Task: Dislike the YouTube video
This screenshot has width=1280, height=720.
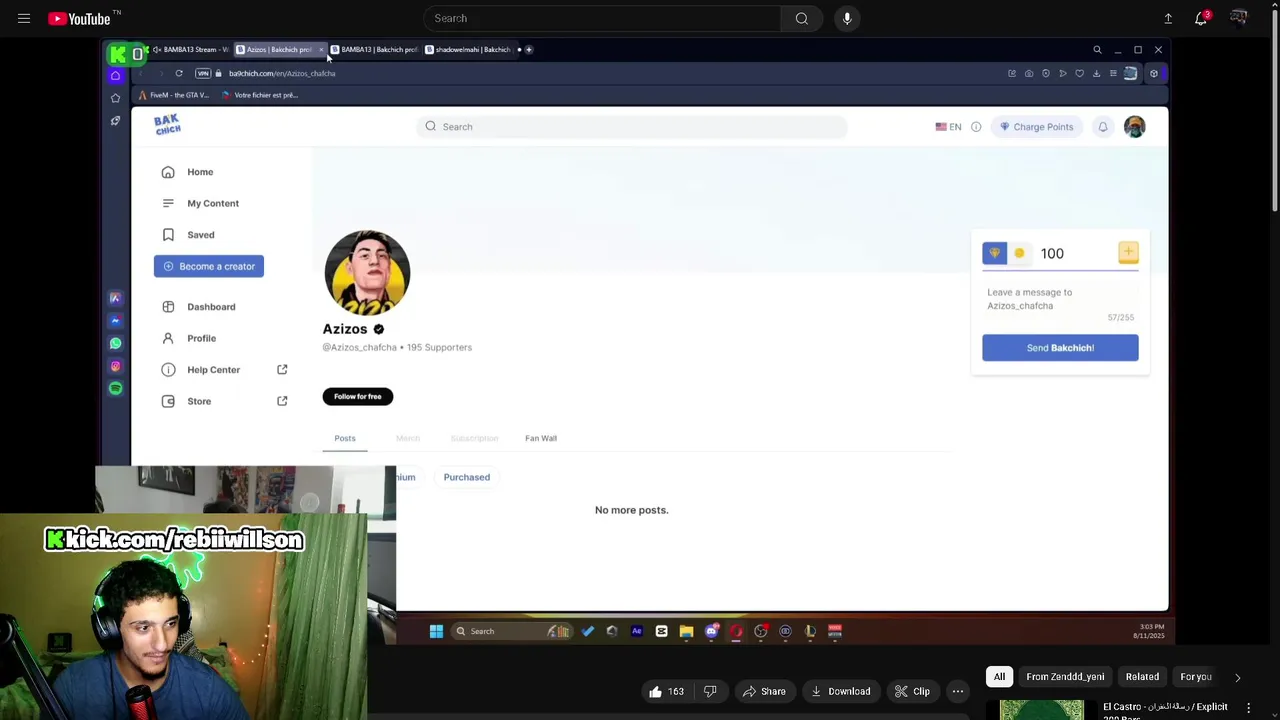Action: pyautogui.click(x=710, y=691)
